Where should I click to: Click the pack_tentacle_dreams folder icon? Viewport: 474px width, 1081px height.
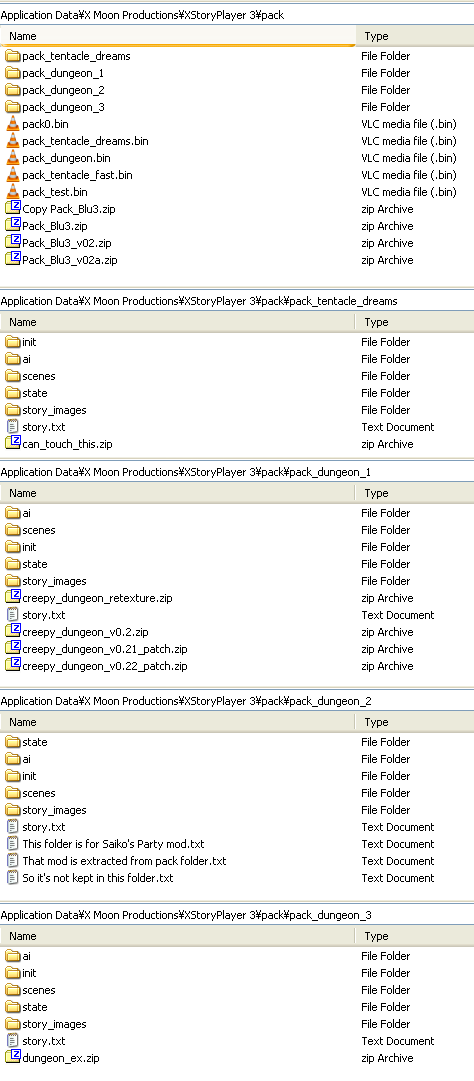[12, 56]
